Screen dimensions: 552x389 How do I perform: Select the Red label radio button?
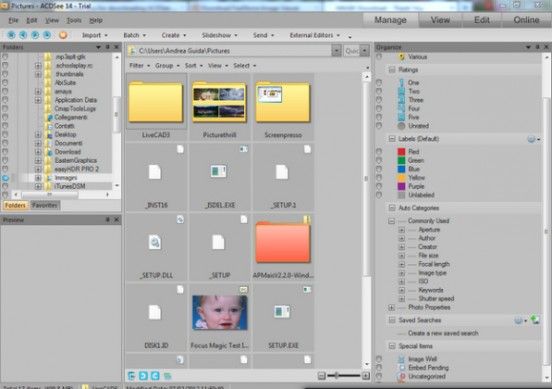(x=379, y=151)
